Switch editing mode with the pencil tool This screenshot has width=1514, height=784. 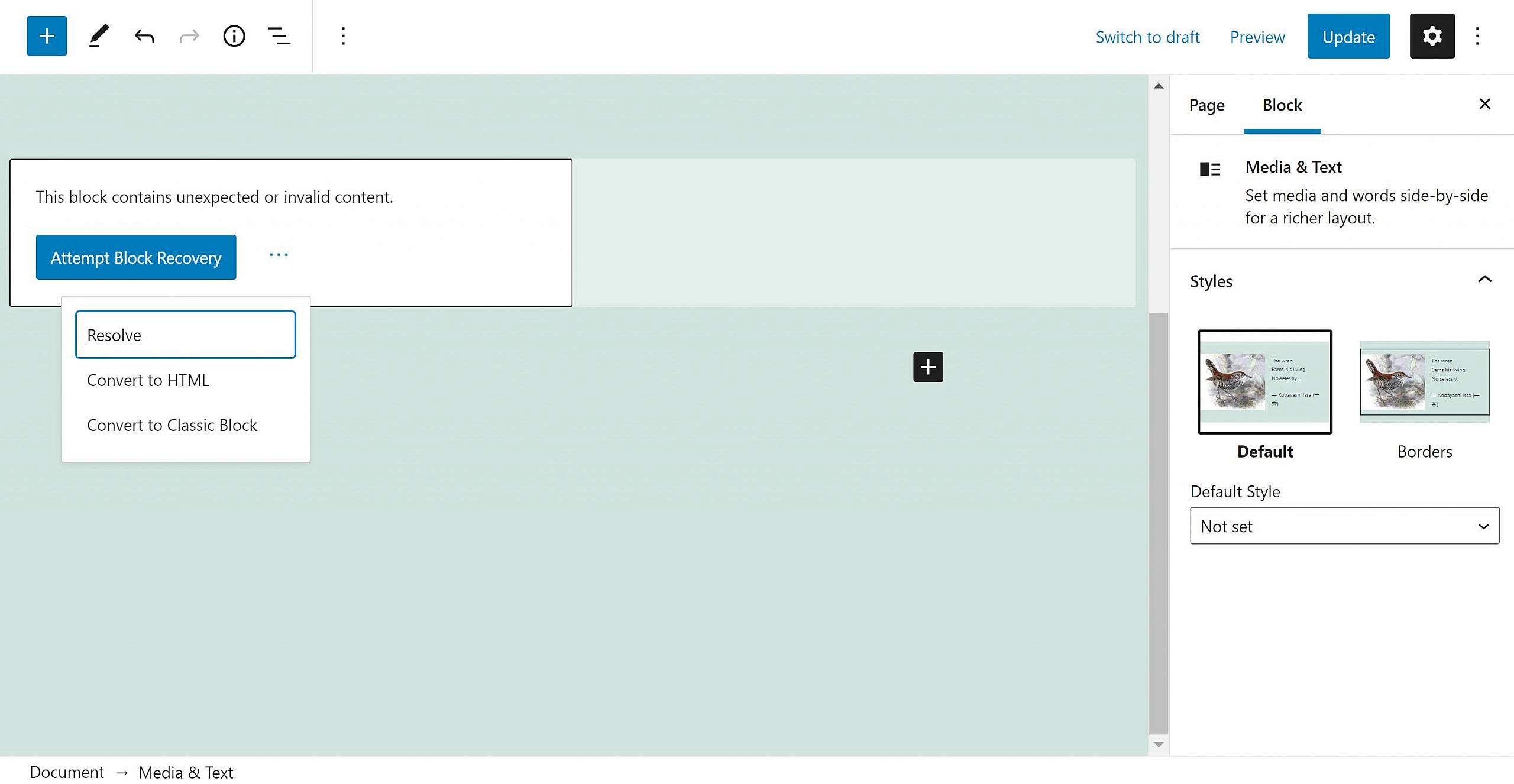[98, 35]
